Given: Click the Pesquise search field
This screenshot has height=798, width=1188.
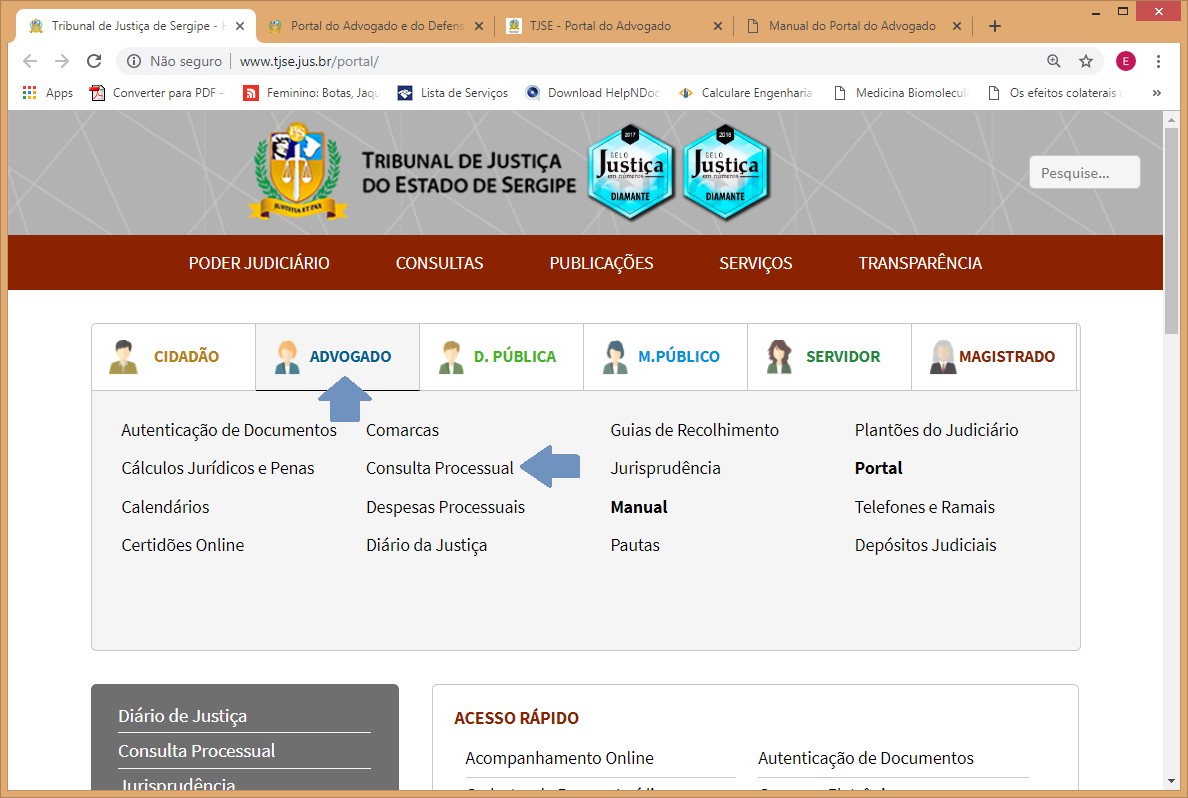Looking at the screenshot, I should click(x=1084, y=173).
